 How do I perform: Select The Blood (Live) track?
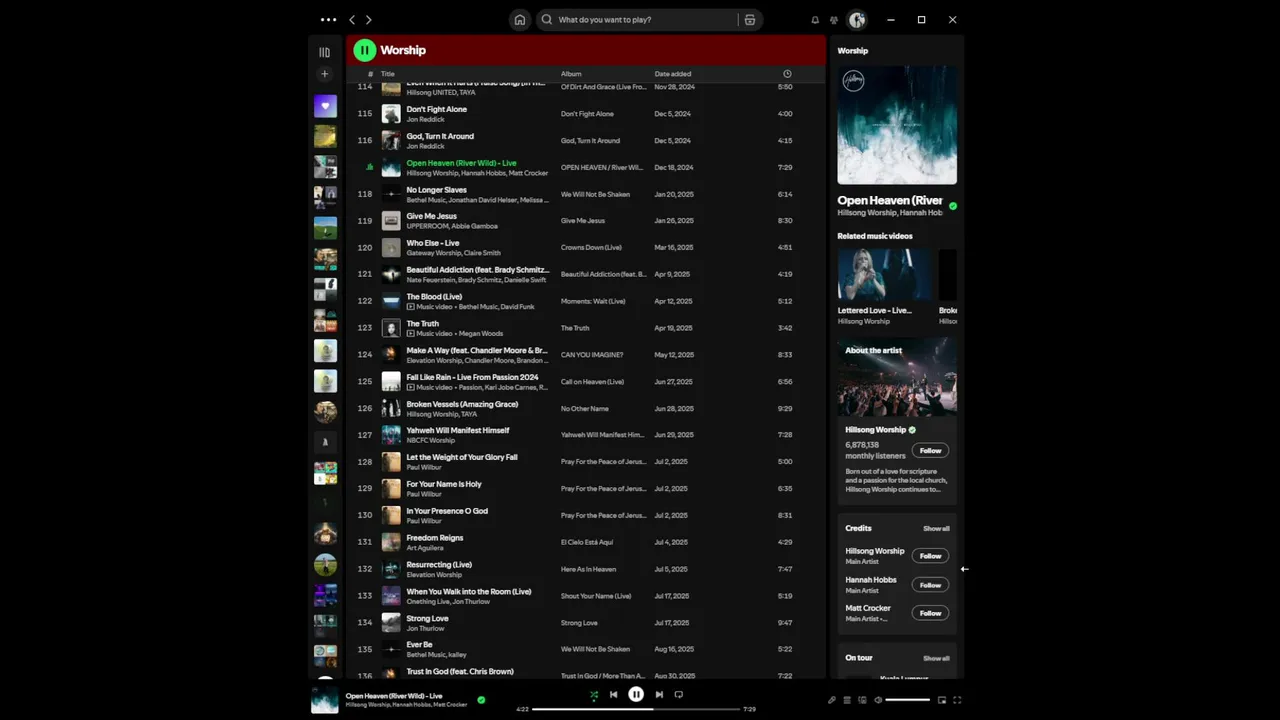586,301
